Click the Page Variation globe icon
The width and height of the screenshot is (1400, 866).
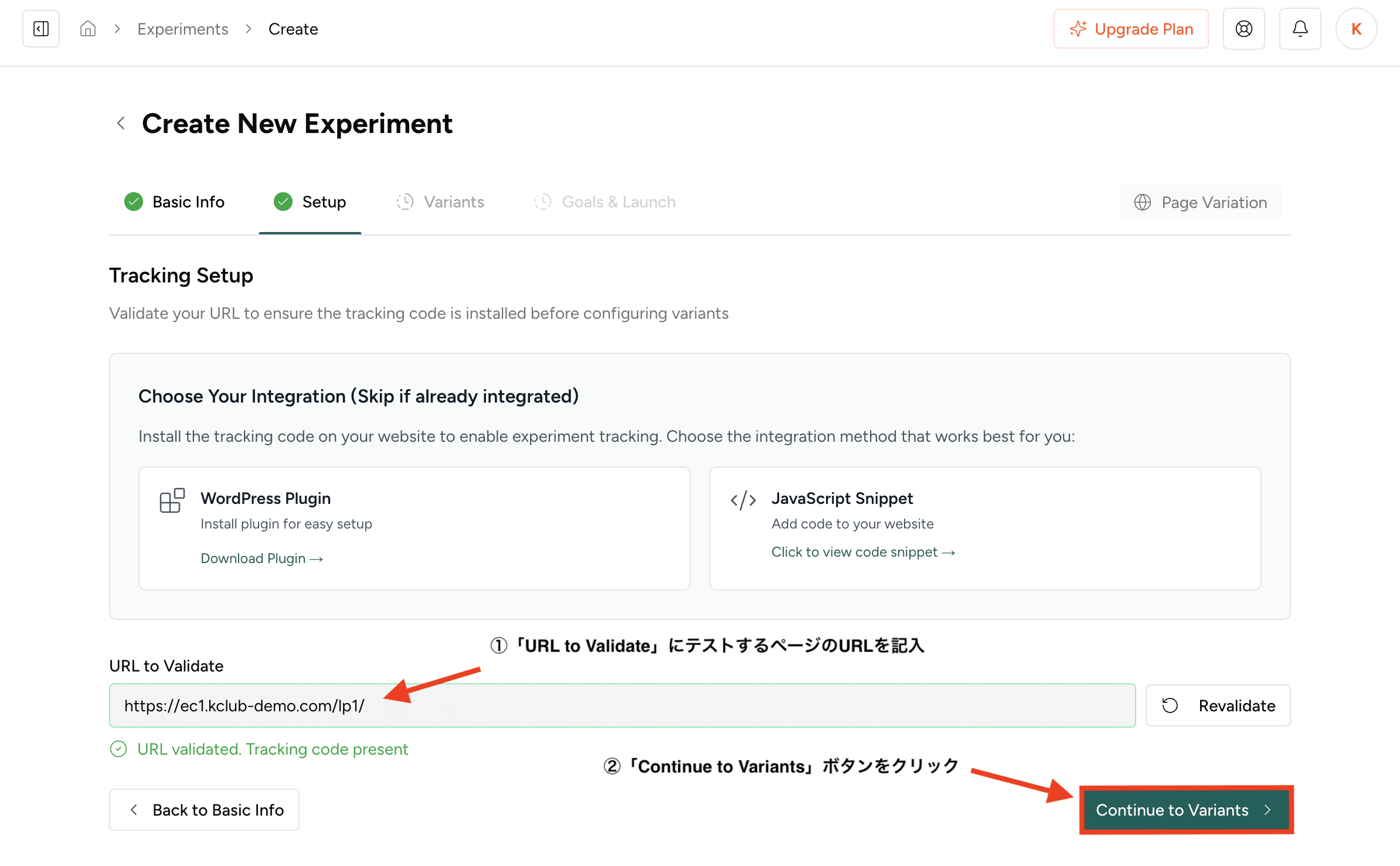[x=1142, y=202]
